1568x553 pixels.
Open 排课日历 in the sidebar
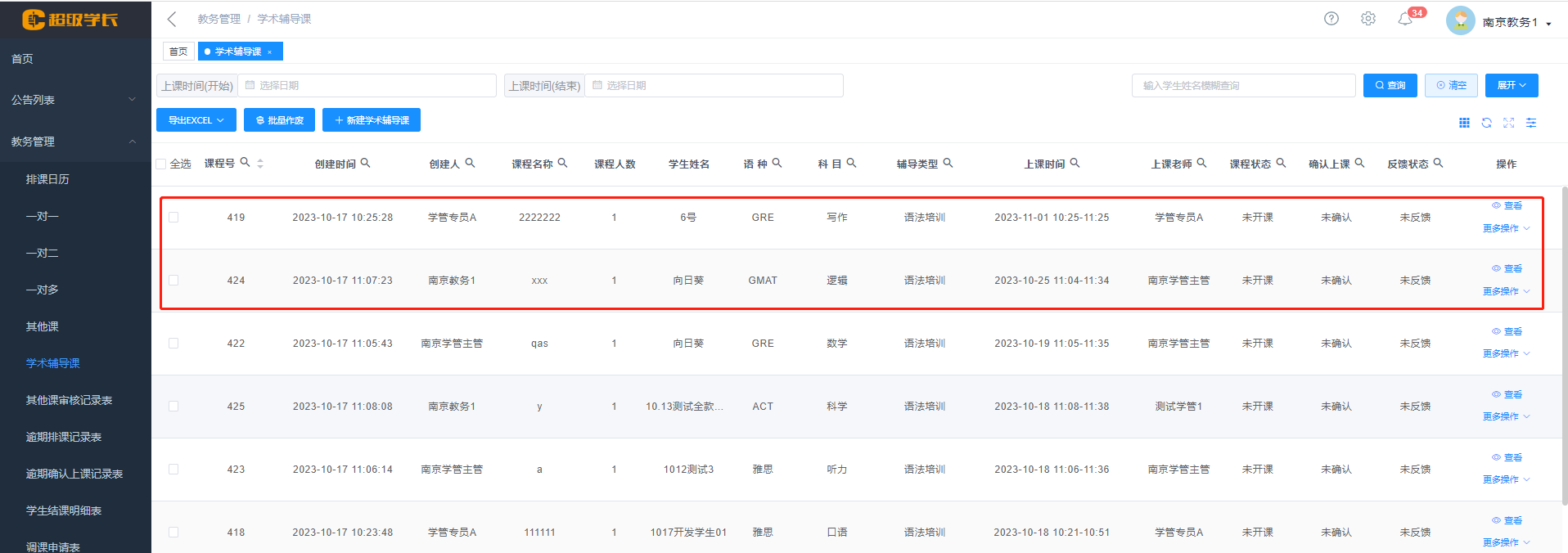(47, 179)
